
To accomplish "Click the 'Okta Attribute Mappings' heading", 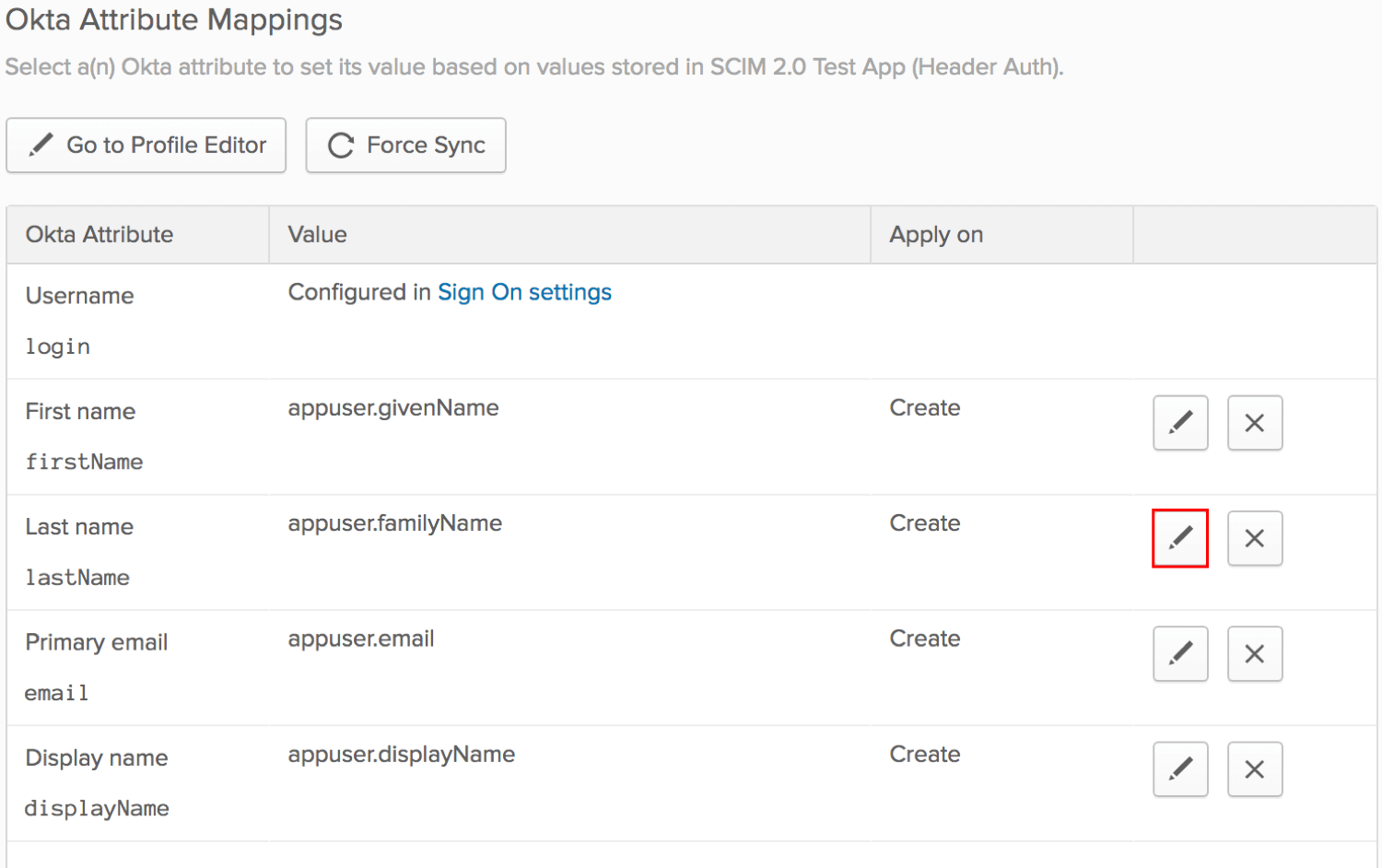I will click(174, 19).
